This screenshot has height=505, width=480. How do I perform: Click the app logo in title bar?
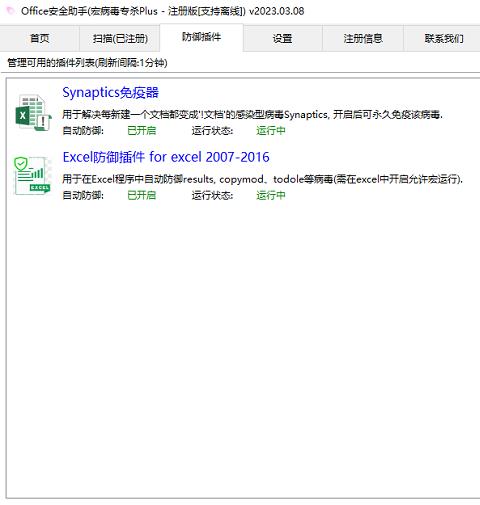11,11
